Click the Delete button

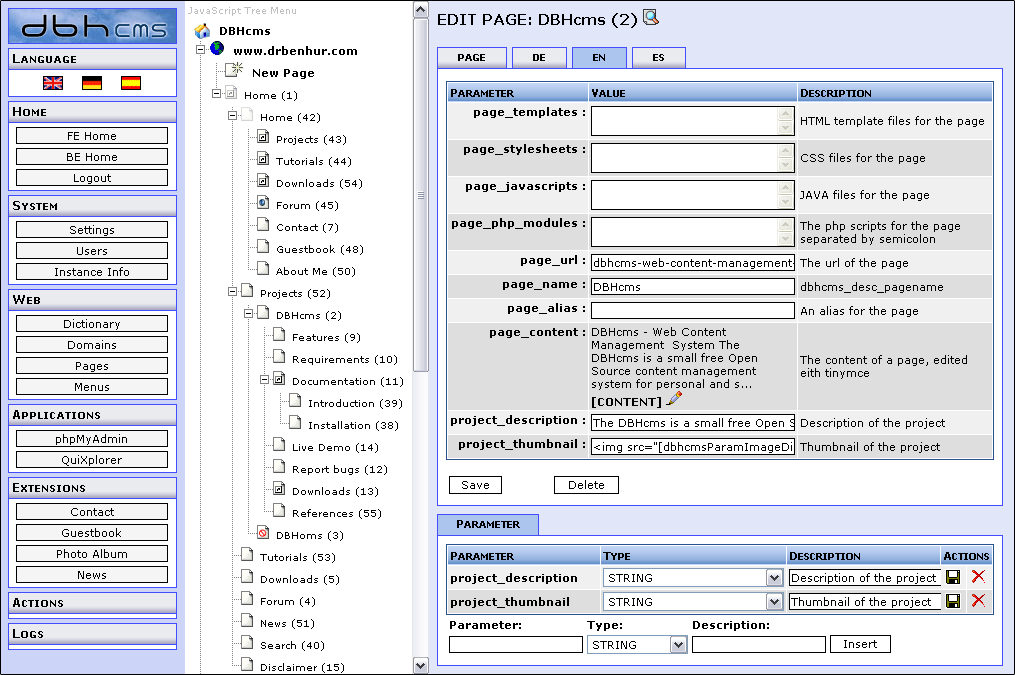(x=586, y=485)
